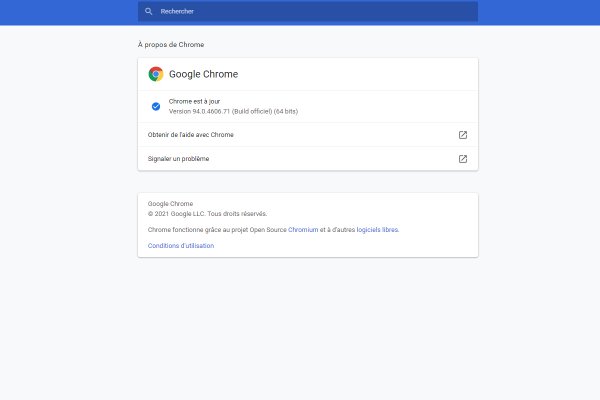The width and height of the screenshot is (600, 400).
Task: Open Obtenir de l'aide avec Chrome
Action: (x=191, y=135)
